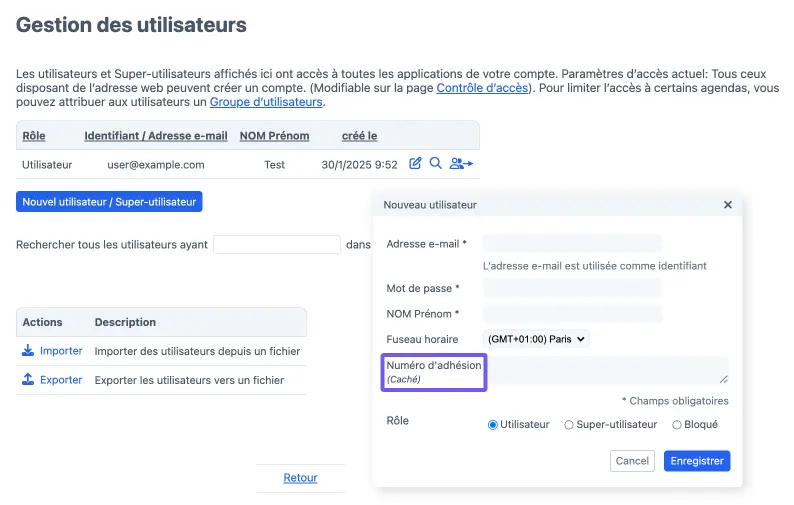
Task: Click the Exporter upload icon
Action: coord(28,380)
